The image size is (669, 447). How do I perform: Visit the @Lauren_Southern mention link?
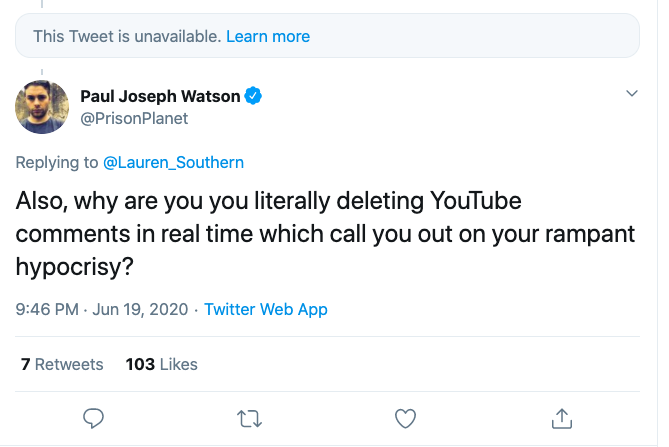(x=173, y=162)
